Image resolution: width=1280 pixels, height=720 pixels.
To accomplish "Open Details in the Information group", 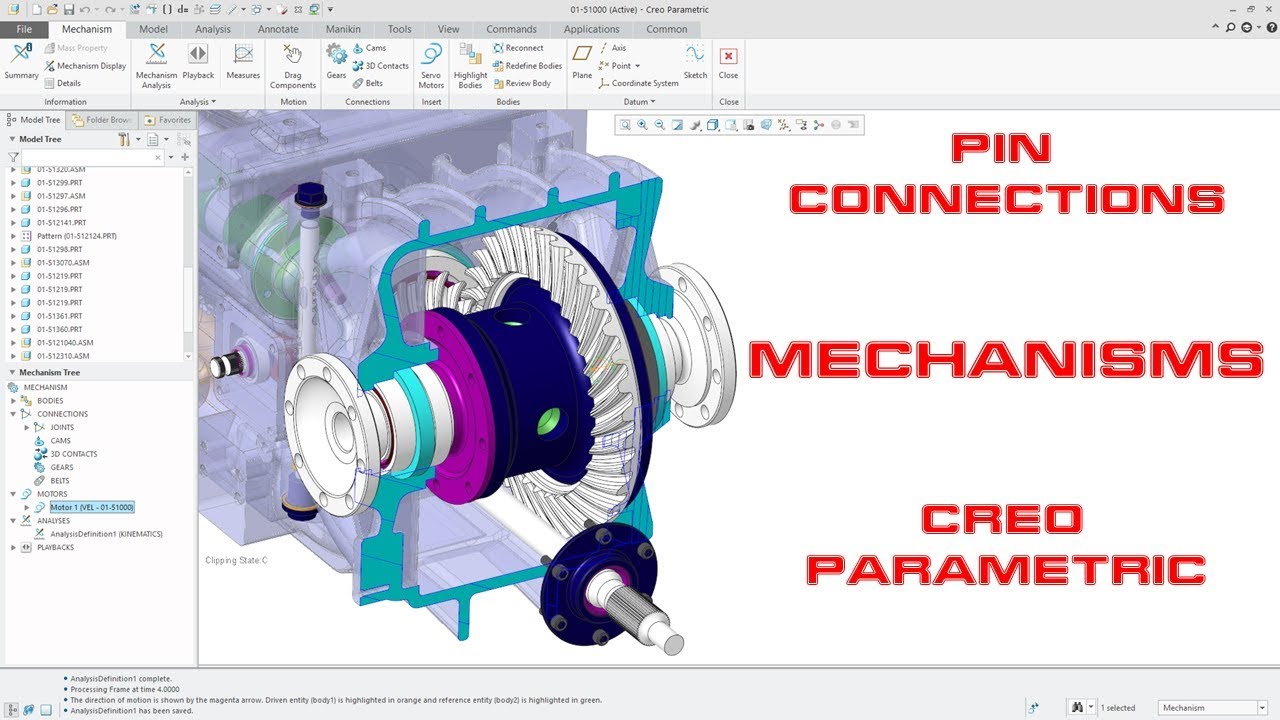I will click(x=62, y=83).
